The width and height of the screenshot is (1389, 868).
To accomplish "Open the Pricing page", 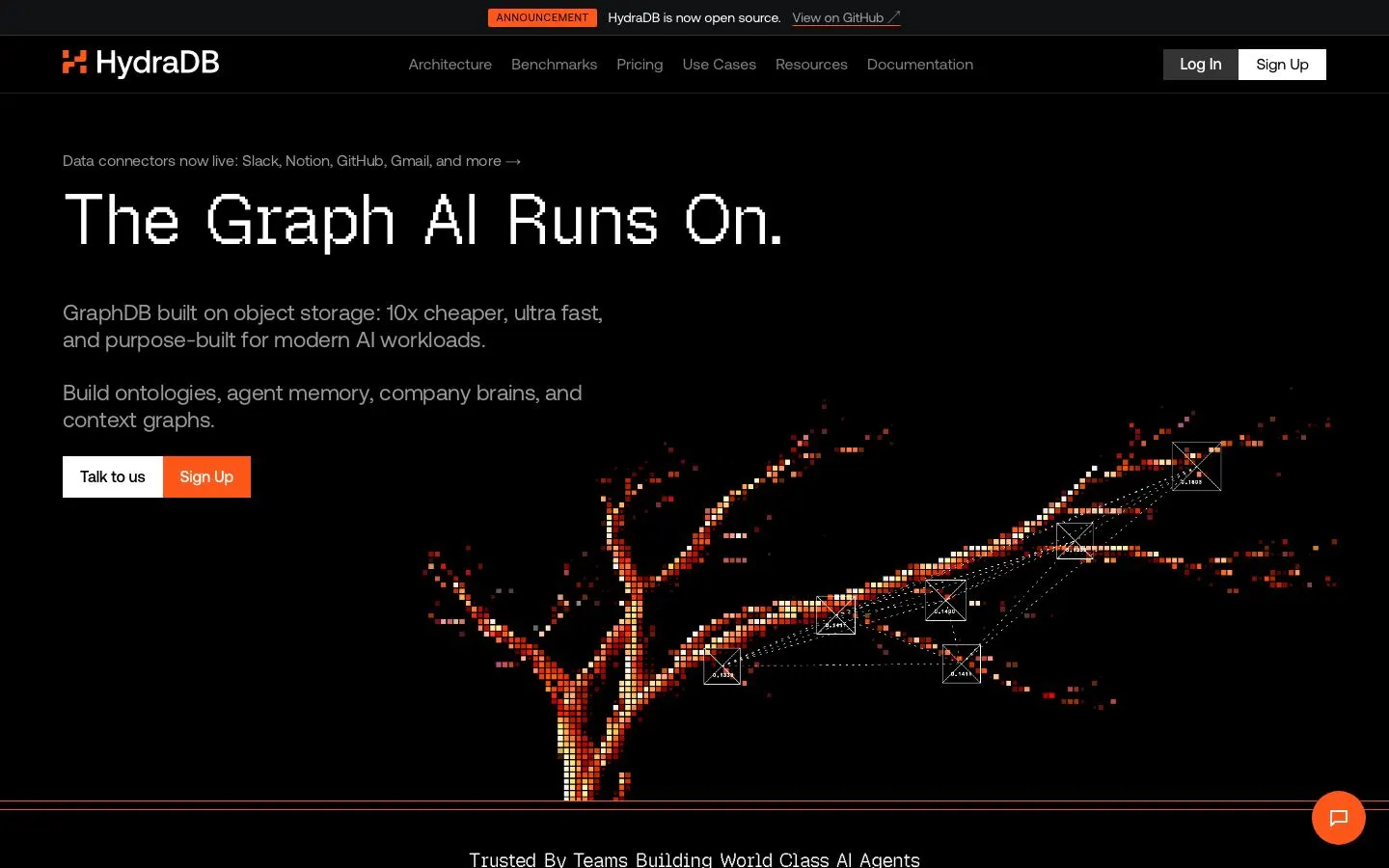I will click(640, 65).
